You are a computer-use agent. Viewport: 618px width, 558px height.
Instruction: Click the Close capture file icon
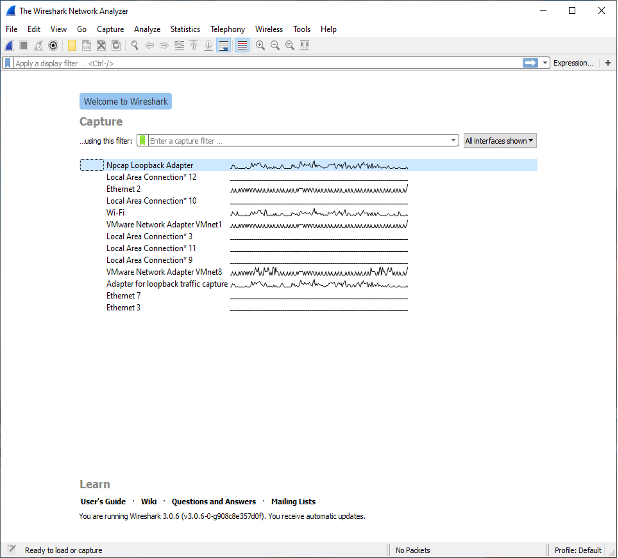tap(101, 46)
